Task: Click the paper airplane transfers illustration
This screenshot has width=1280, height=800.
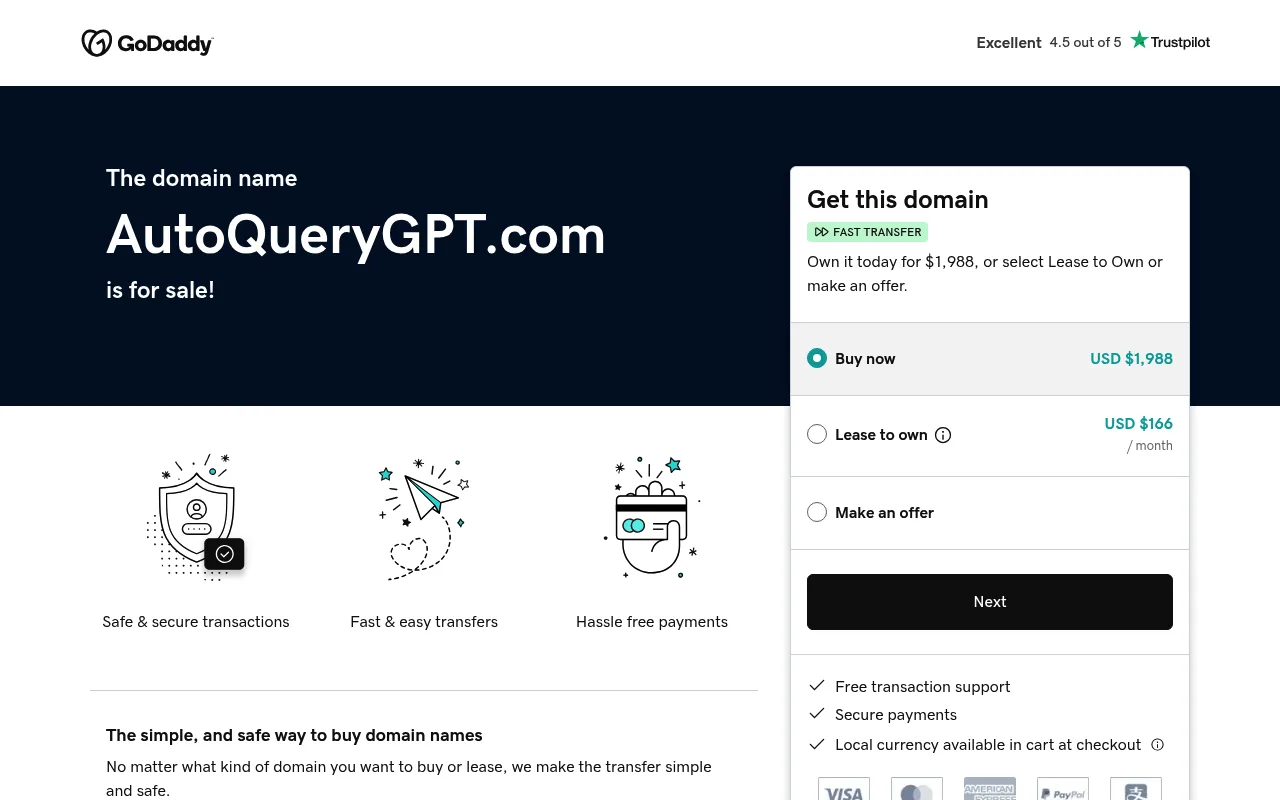Action: coord(424,518)
